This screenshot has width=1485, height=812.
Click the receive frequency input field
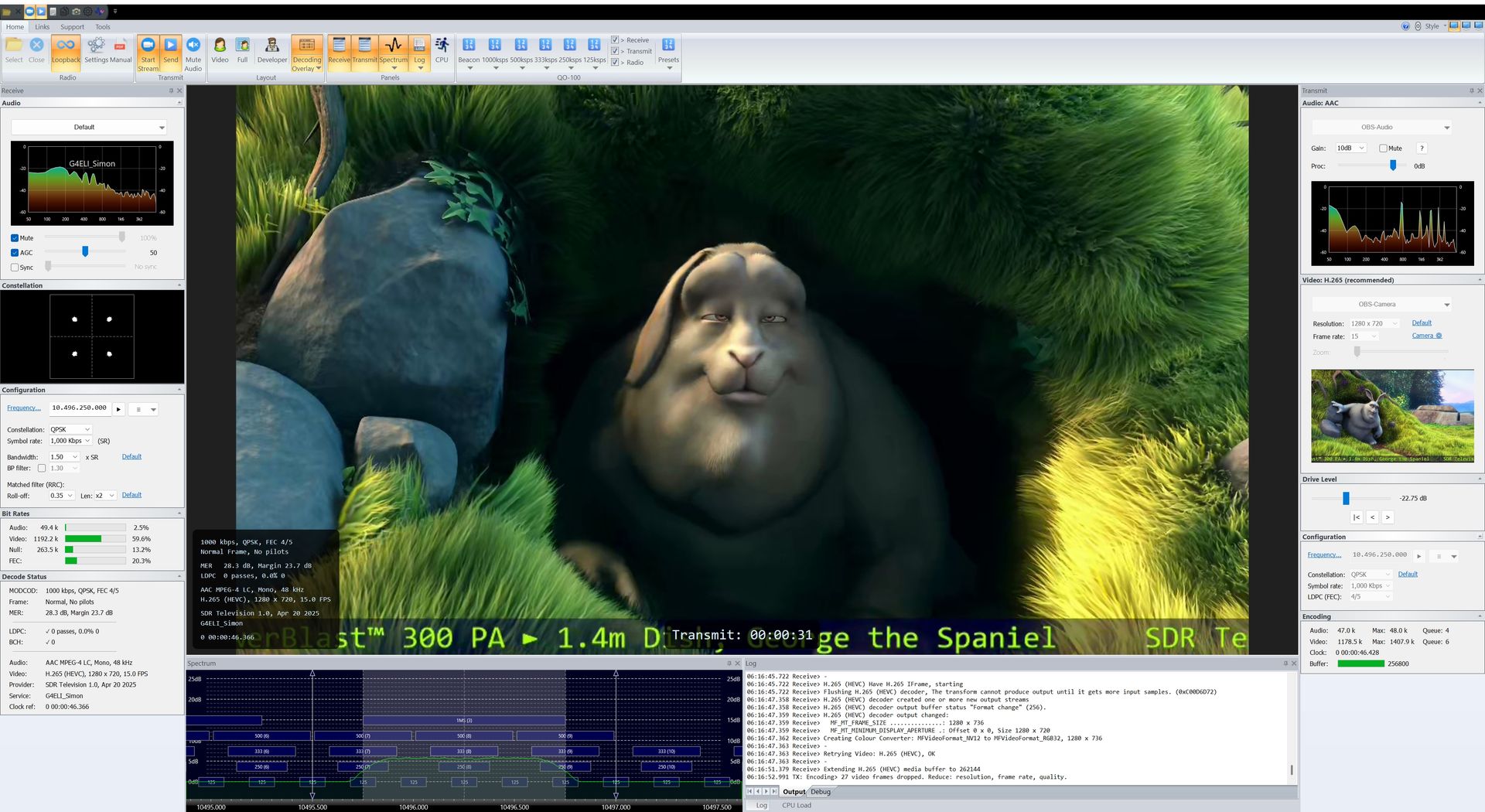81,408
